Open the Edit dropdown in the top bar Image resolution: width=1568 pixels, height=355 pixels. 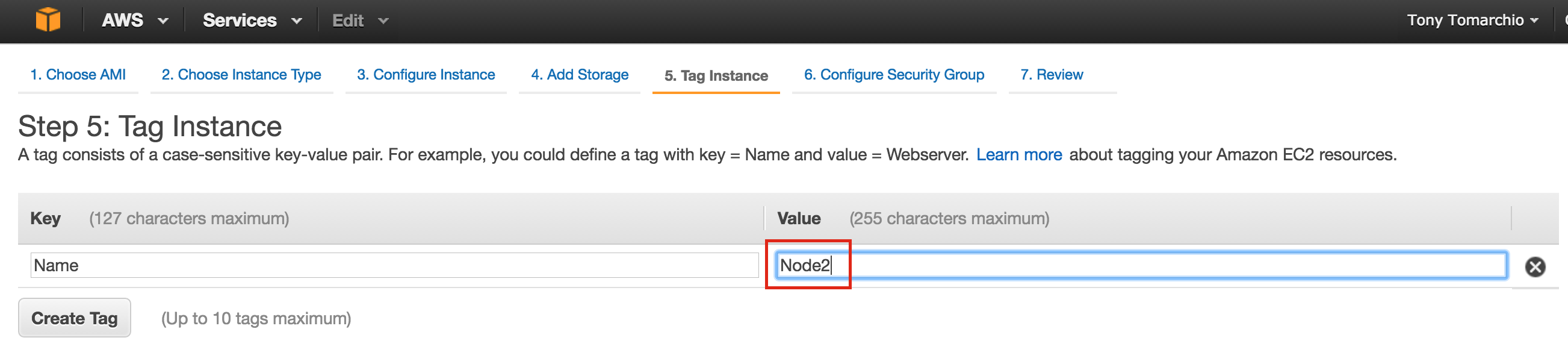(x=360, y=20)
